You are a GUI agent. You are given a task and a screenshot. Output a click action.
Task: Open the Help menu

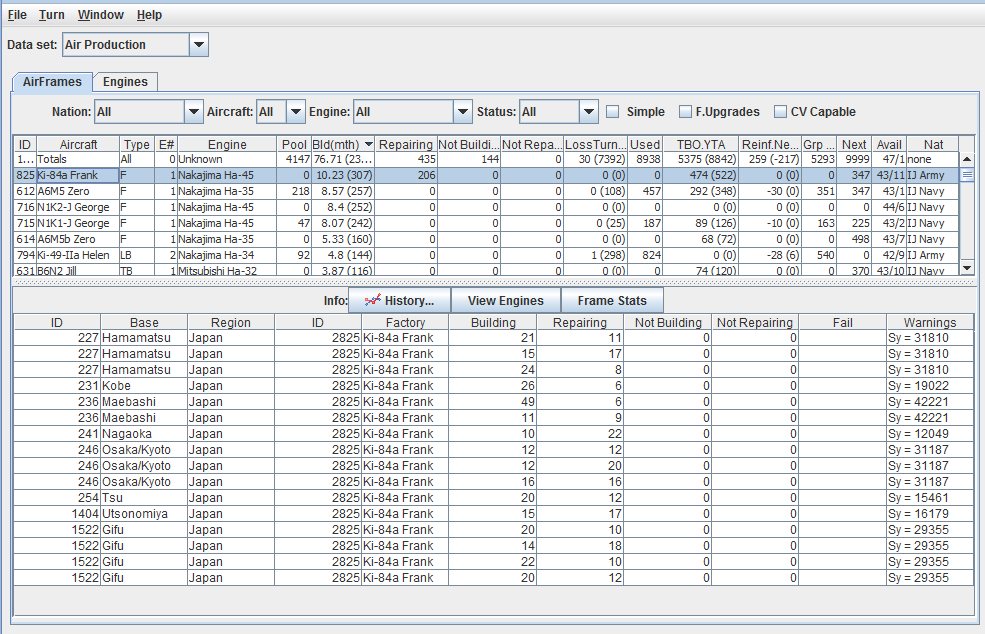click(x=150, y=14)
